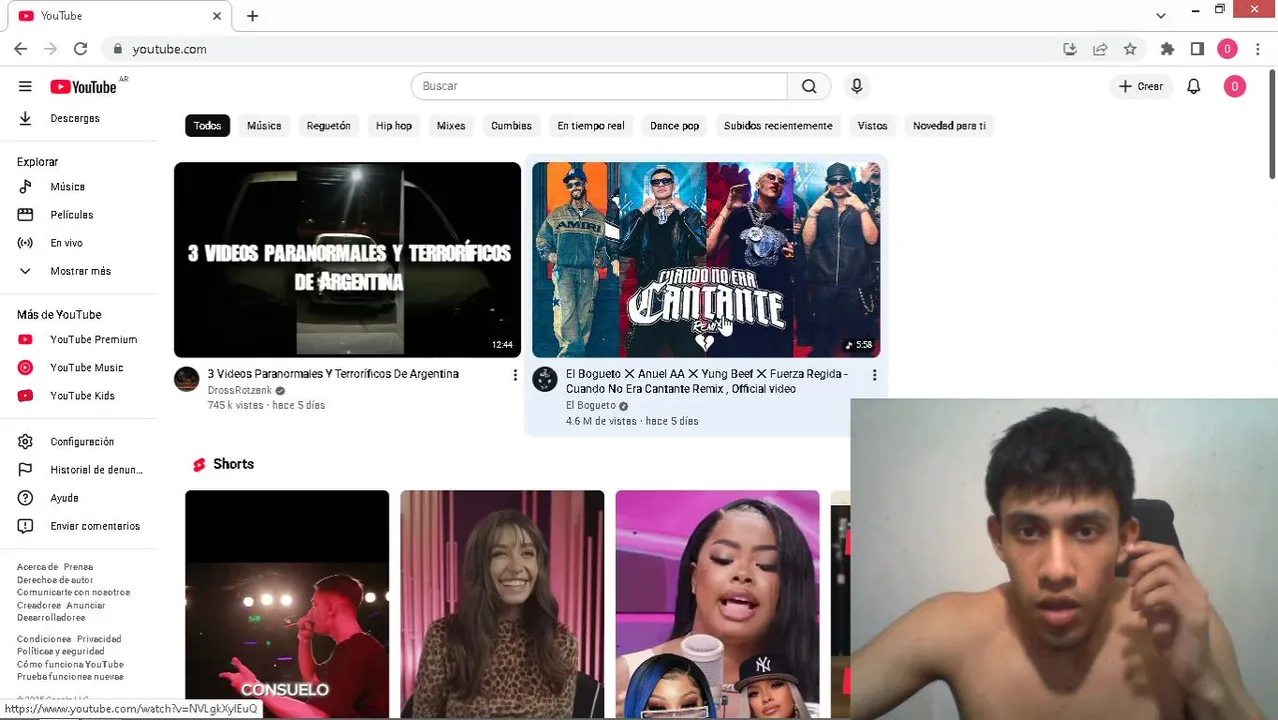Open the CONSUELO short
The image size is (1278, 720).
pos(287,604)
